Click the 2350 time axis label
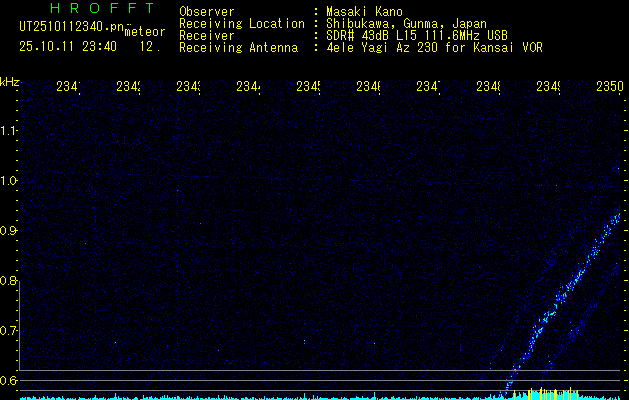The image size is (629, 400). (610, 86)
